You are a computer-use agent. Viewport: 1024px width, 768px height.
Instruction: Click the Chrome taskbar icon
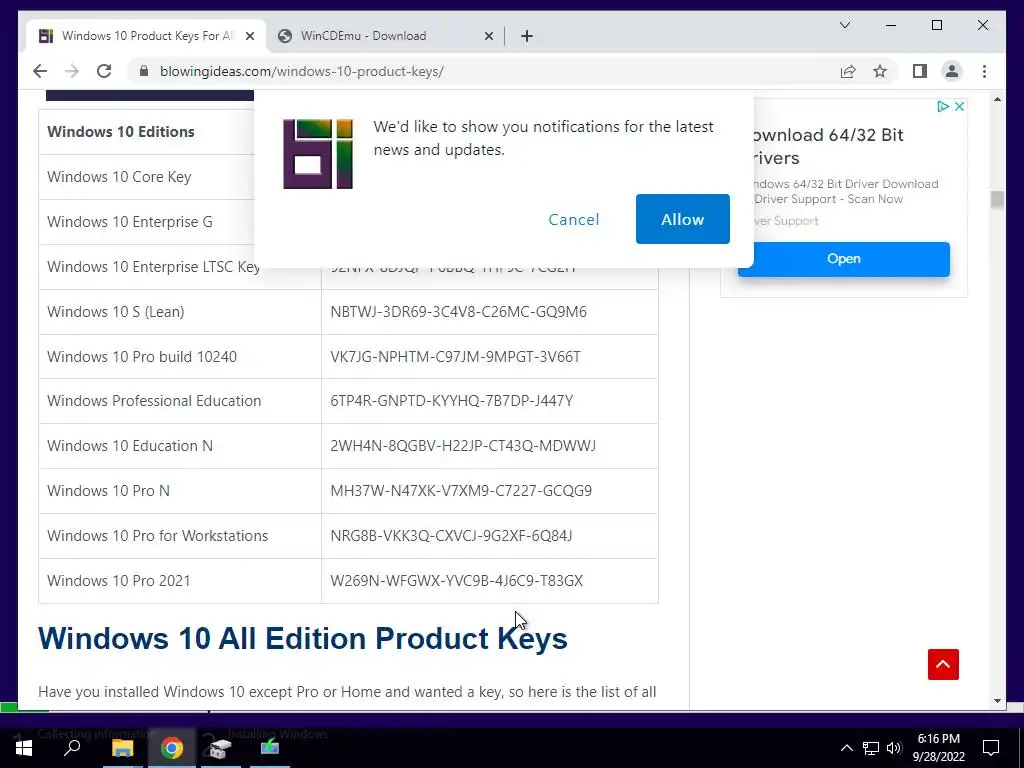coord(172,748)
